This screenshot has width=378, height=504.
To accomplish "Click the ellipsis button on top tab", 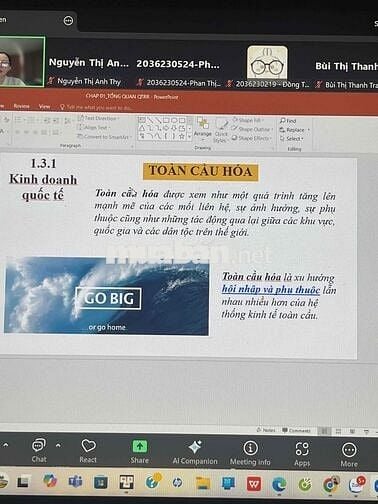I will (68, 21).
